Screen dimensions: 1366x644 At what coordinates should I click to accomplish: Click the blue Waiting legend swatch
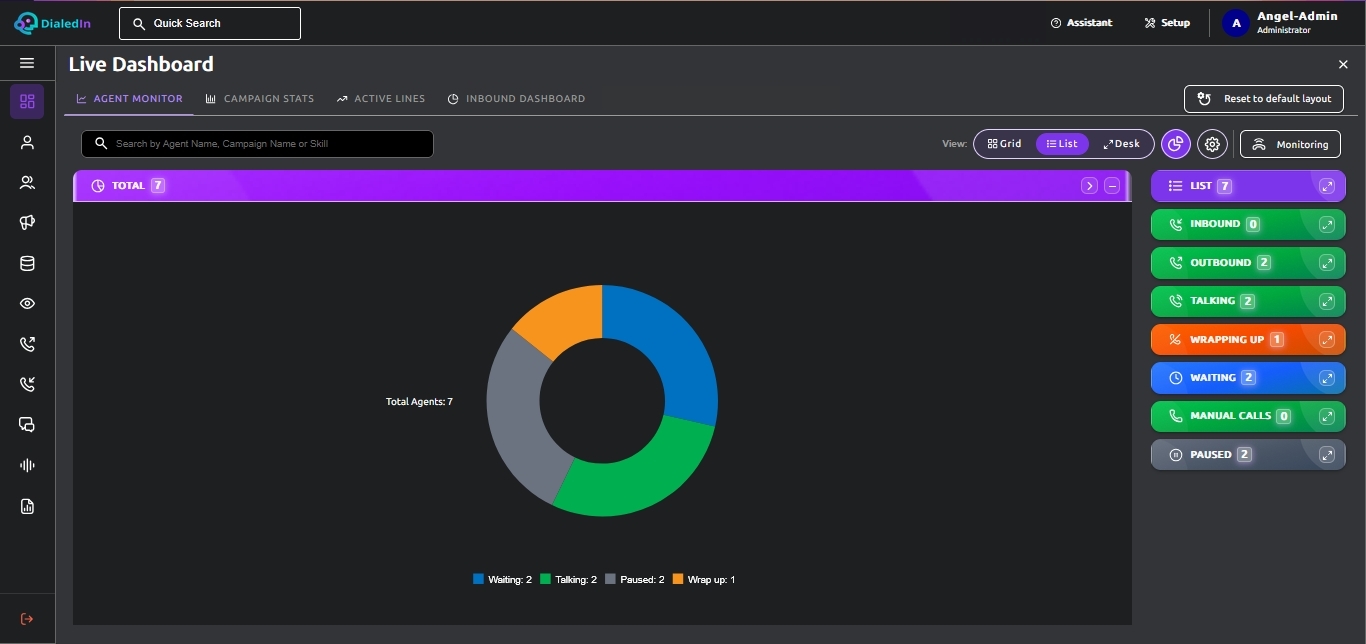pos(478,579)
